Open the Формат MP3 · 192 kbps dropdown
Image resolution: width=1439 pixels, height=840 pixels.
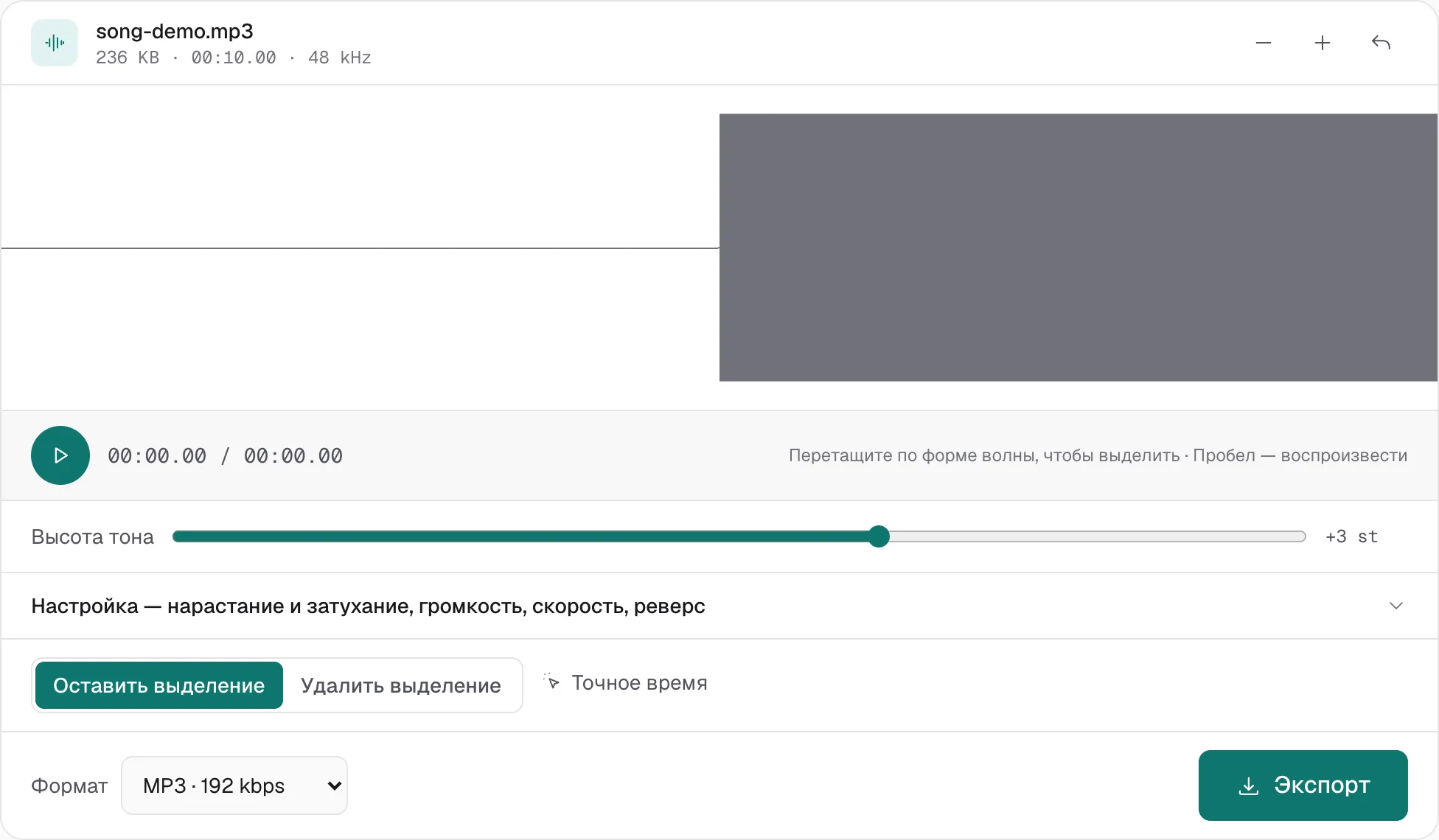(234, 785)
